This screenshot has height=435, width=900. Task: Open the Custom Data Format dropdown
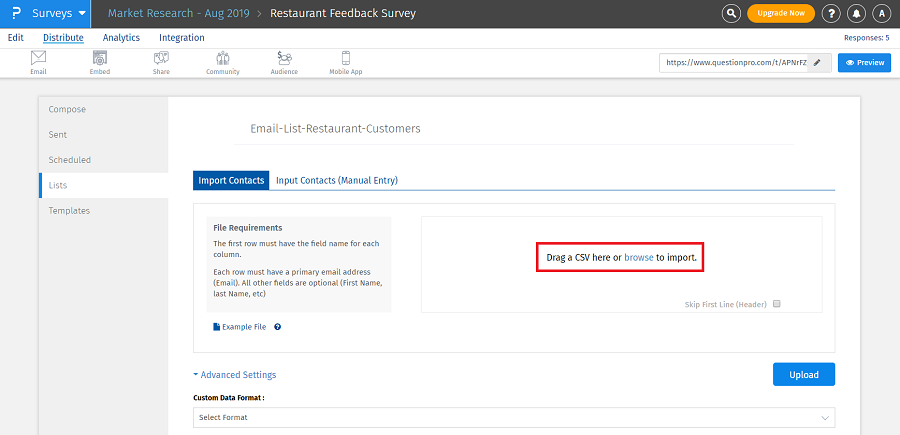514,417
